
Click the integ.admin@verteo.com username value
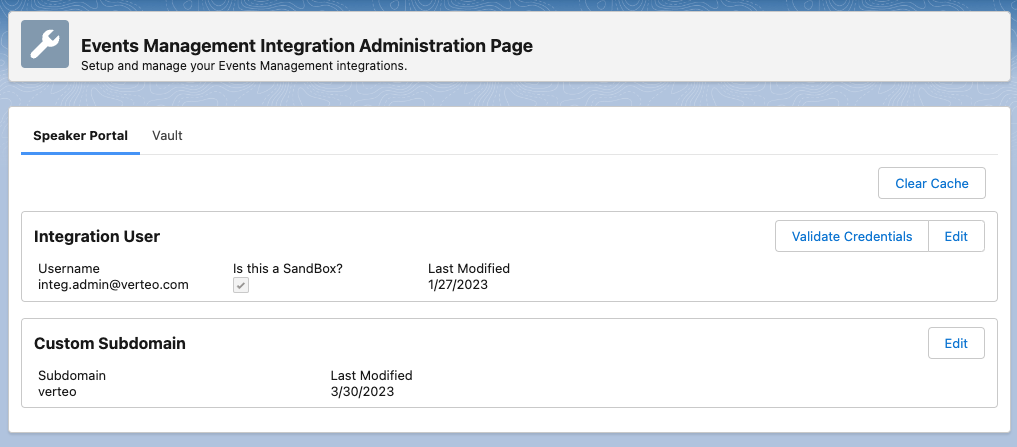click(113, 285)
